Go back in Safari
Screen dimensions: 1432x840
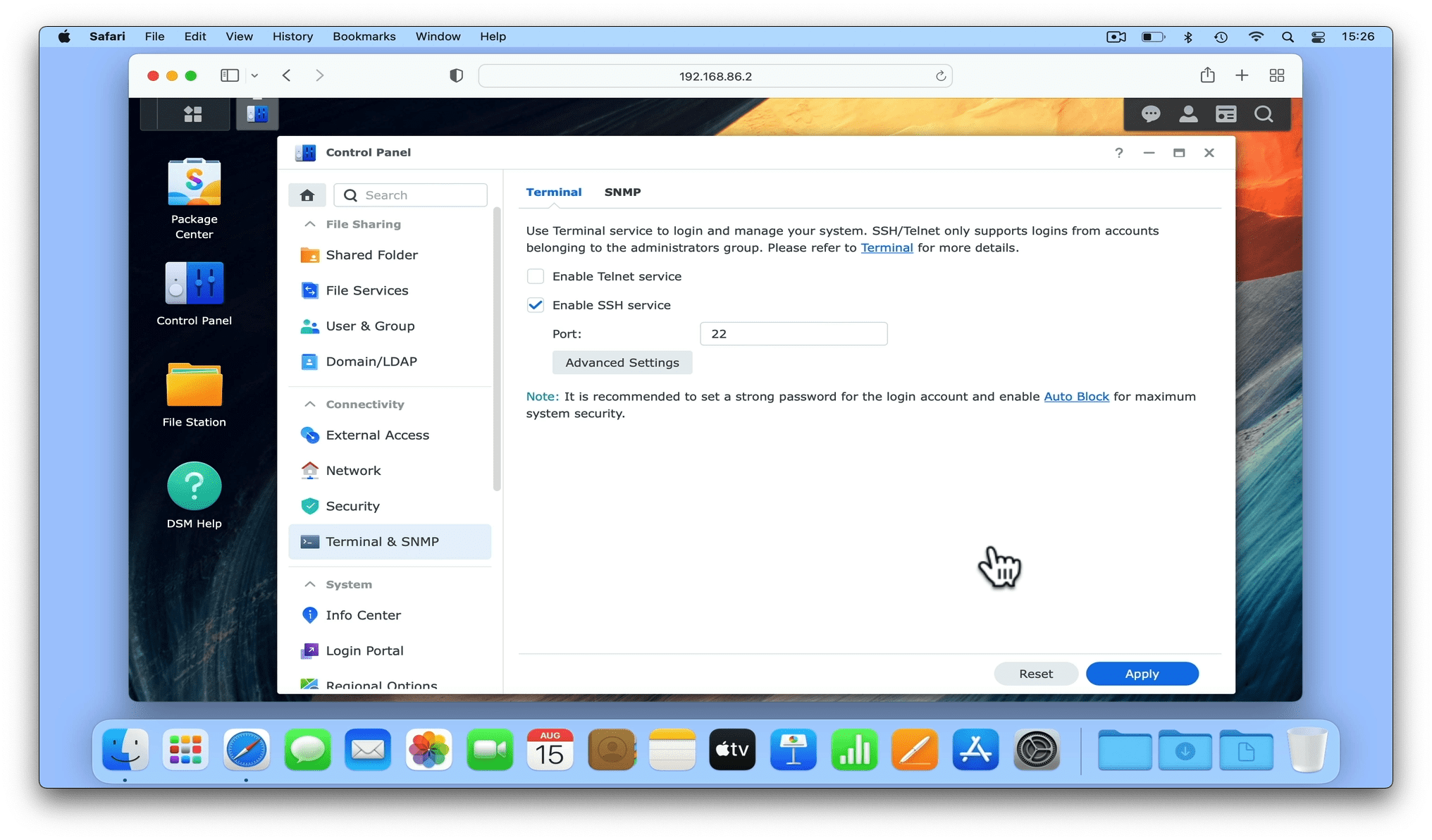click(x=286, y=75)
